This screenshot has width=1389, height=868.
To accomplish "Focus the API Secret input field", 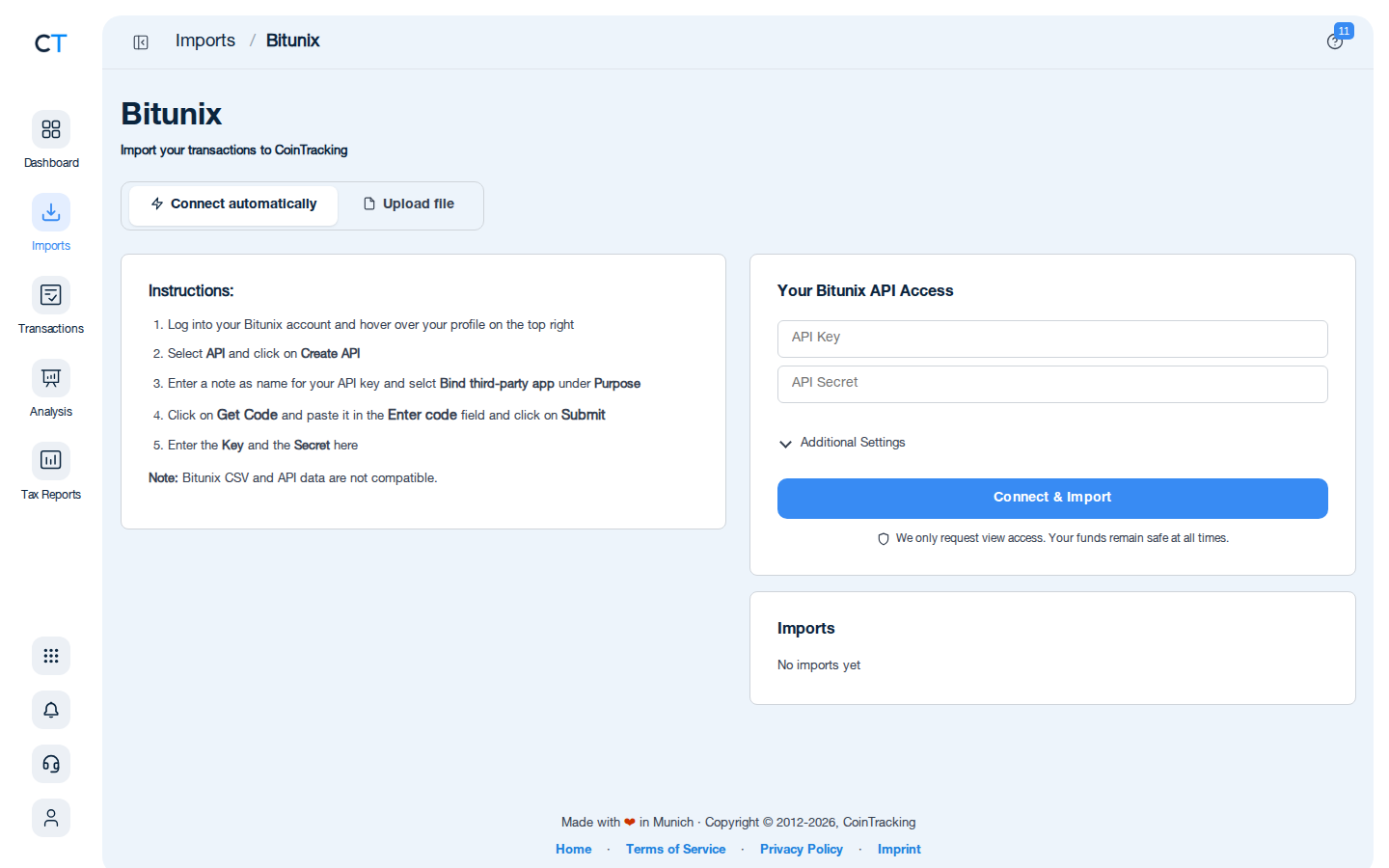I will pyautogui.click(x=1052, y=384).
